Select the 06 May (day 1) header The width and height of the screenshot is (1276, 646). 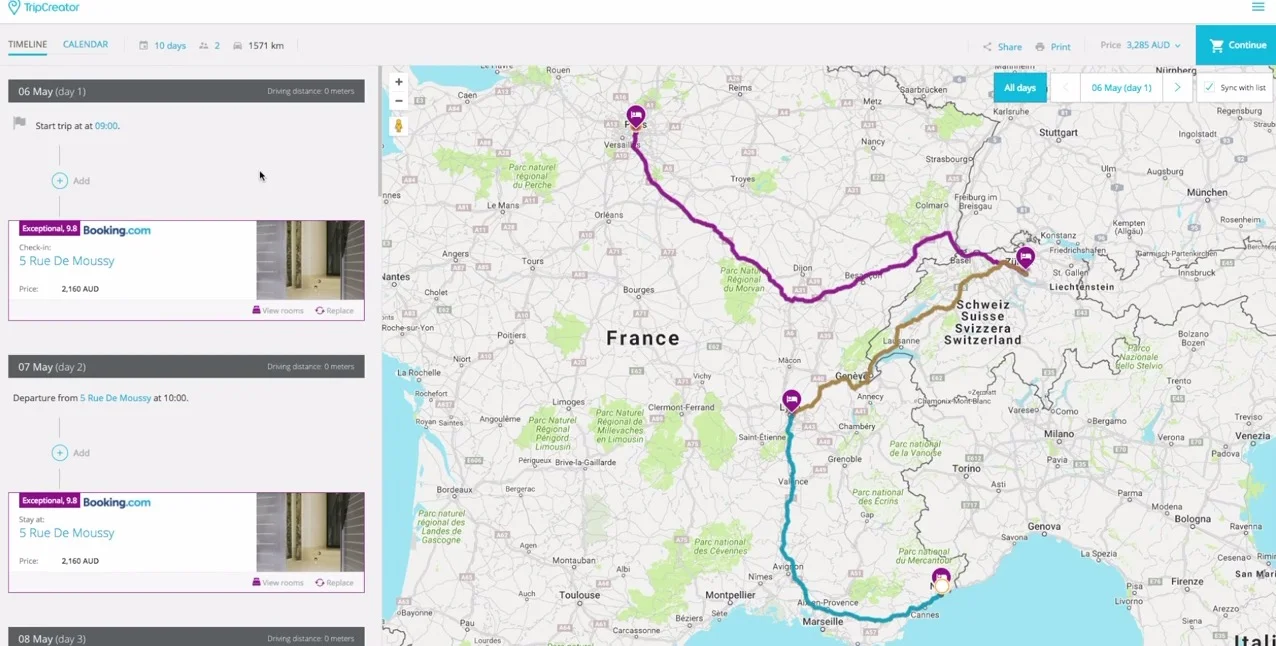pos(186,91)
